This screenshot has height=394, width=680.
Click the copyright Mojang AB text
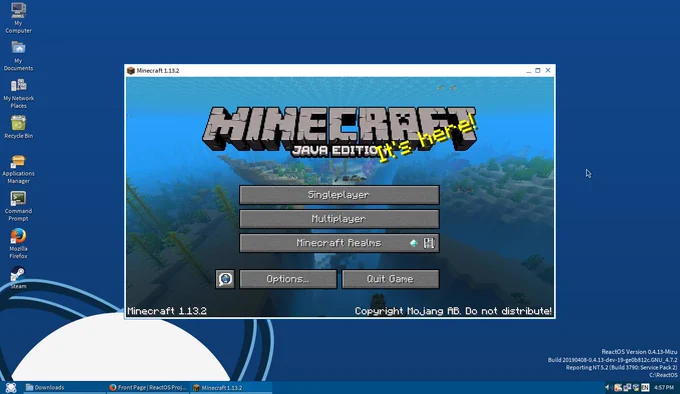[x=453, y=311]
